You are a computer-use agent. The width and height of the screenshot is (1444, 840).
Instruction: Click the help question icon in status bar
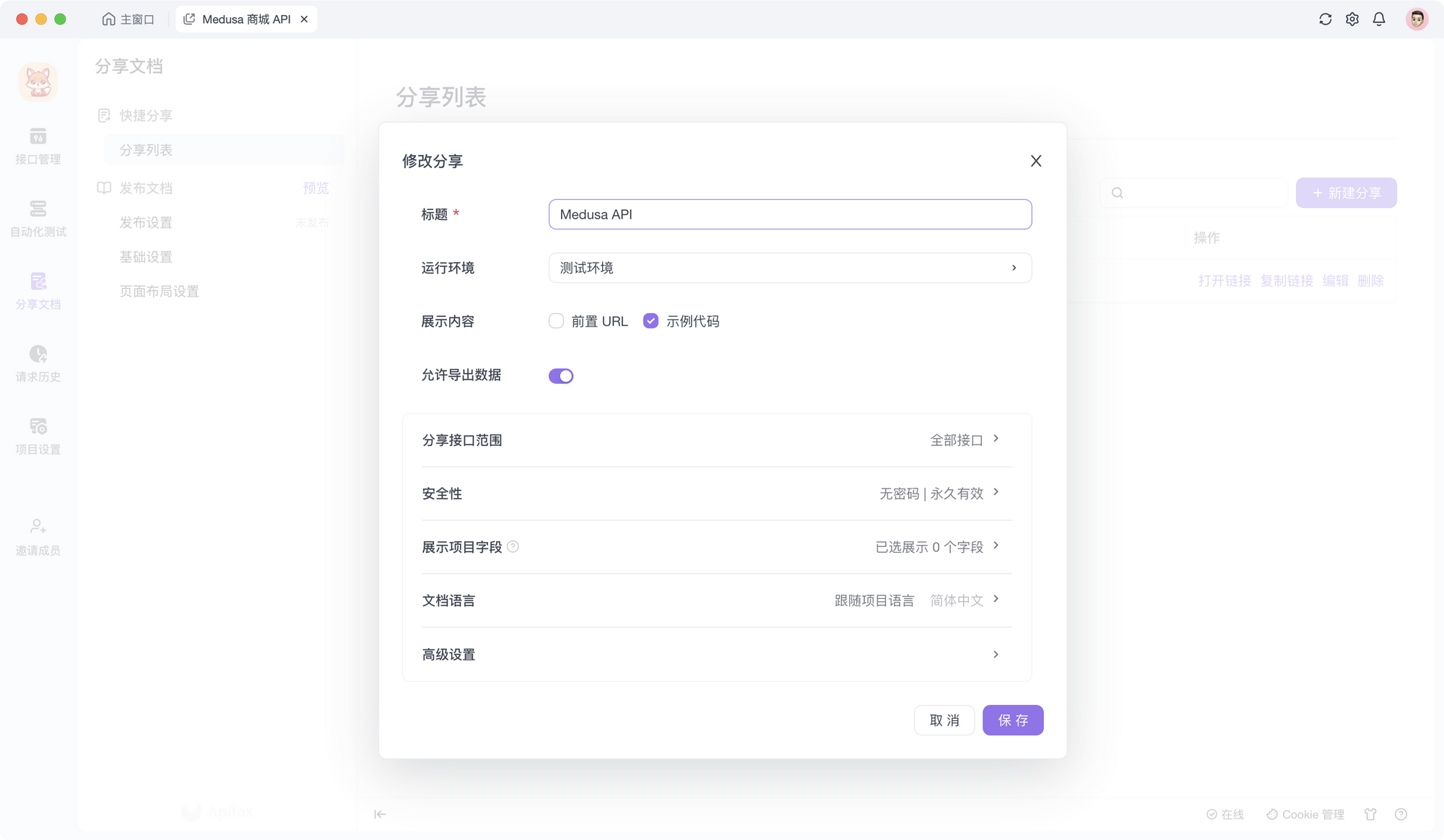tap(1401, 814)
